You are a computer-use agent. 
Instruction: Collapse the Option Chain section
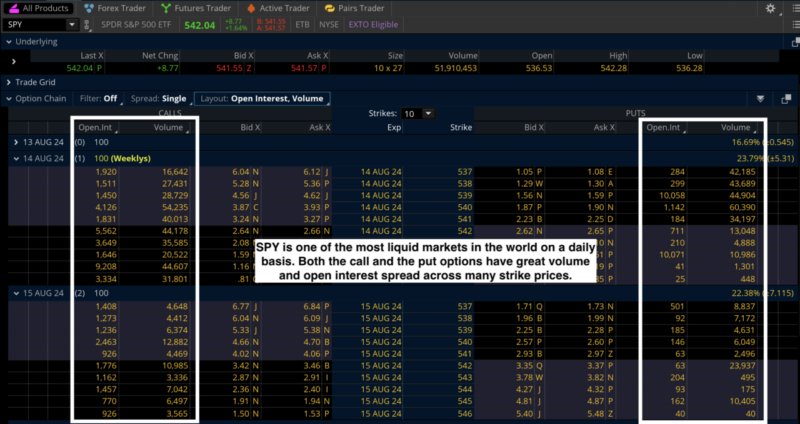coord(9,98)
